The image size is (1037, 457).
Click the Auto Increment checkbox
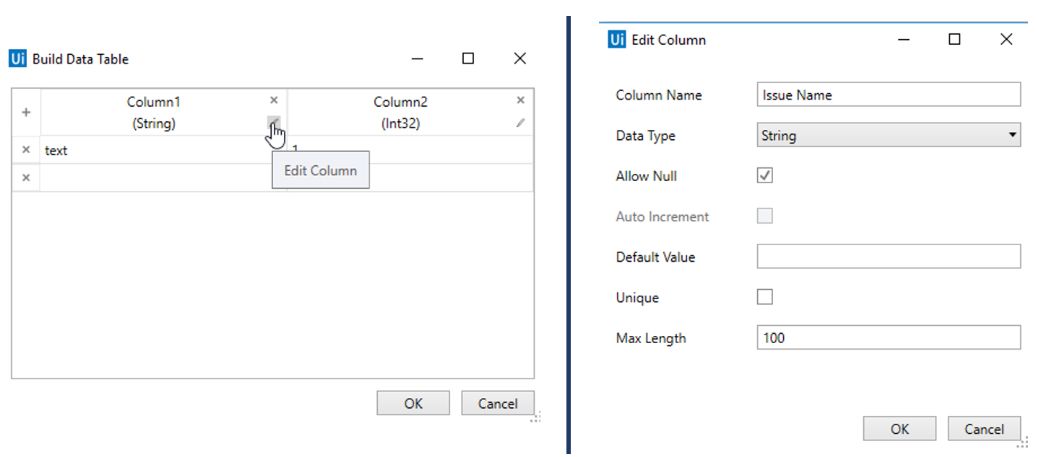765,216
